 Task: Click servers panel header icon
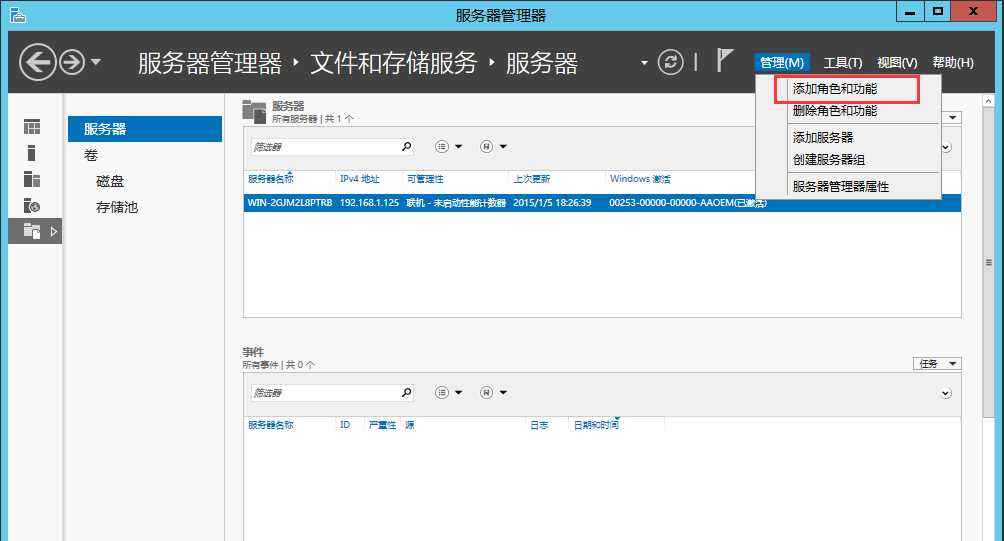(x=254, y=112)
